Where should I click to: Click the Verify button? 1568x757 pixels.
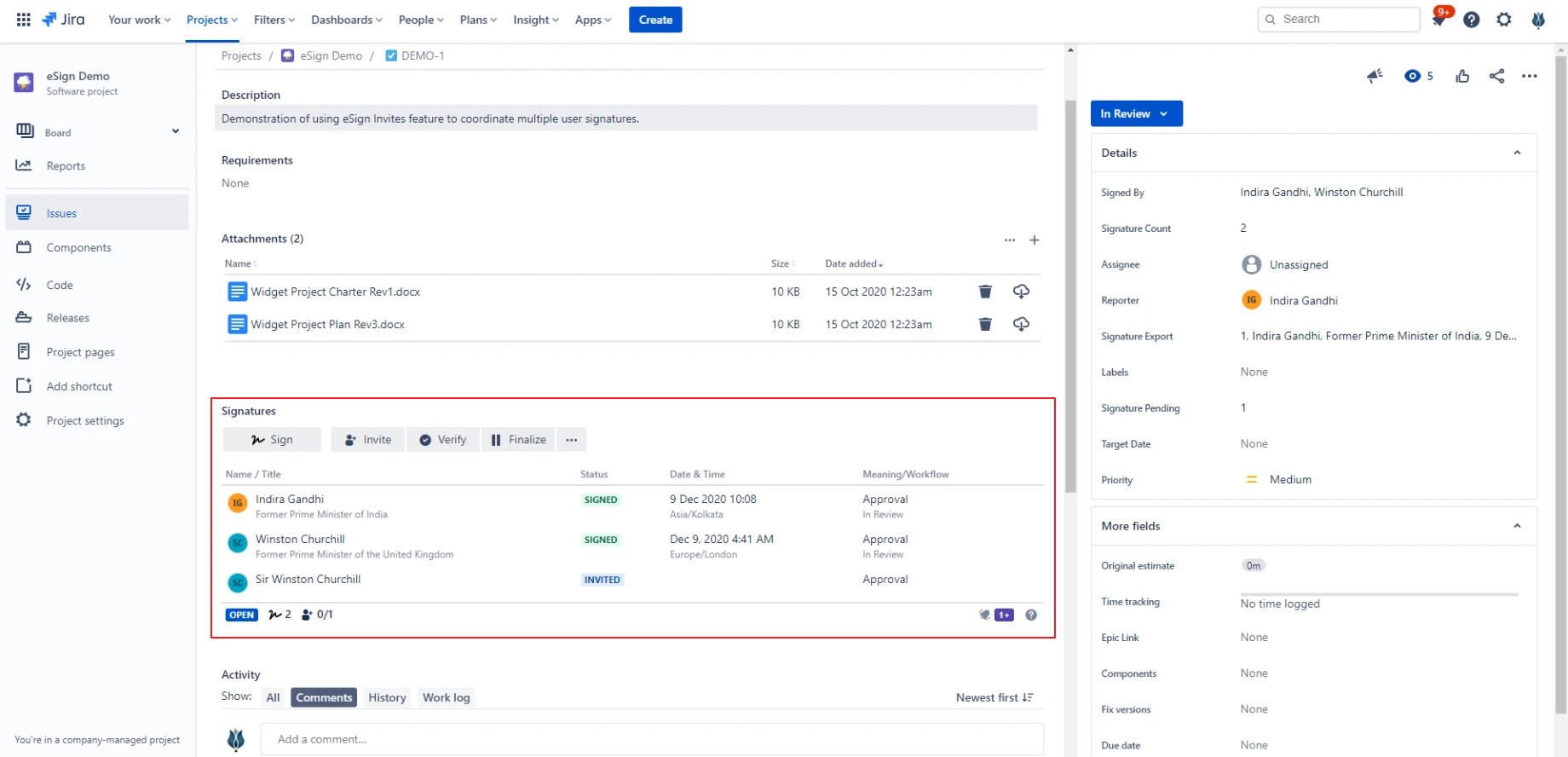(443, 440)
